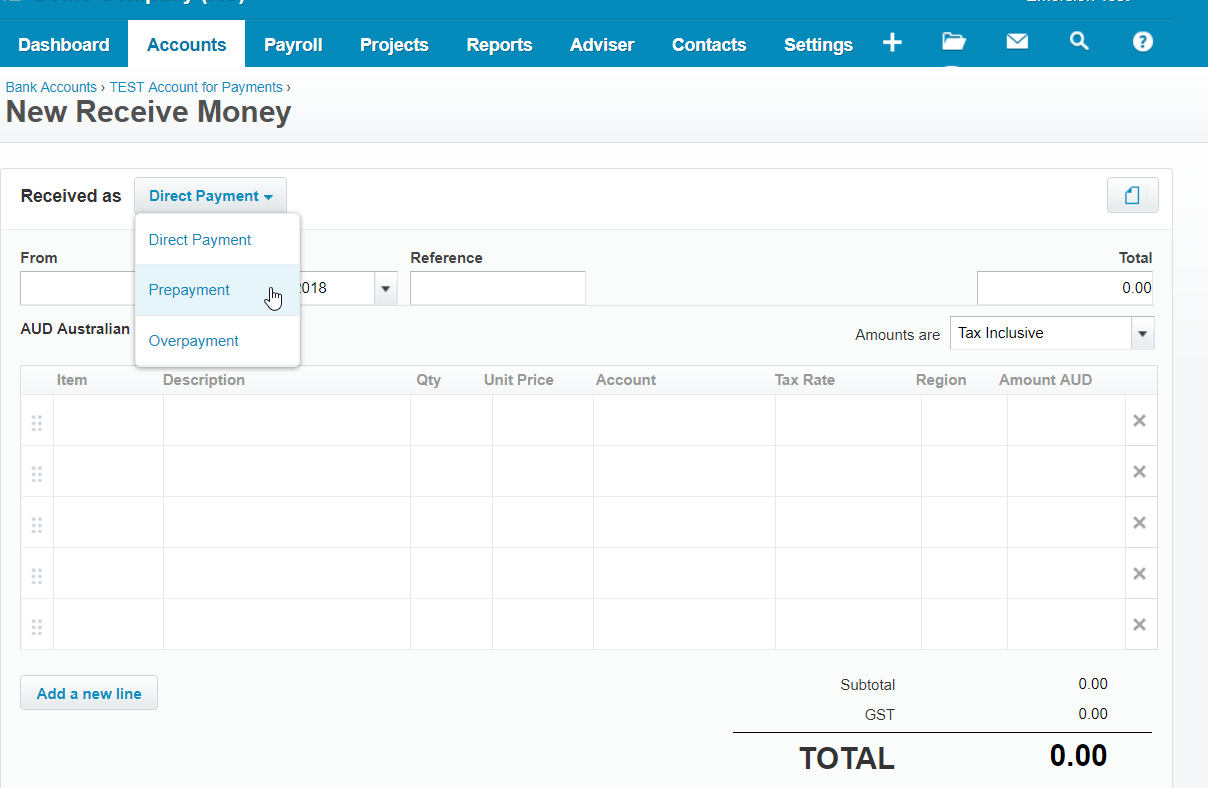Image resolution: width=1208 pixels, height=788 pixels.
Task: Select Prepayment from the dropdown list
Action: (189, 290)
